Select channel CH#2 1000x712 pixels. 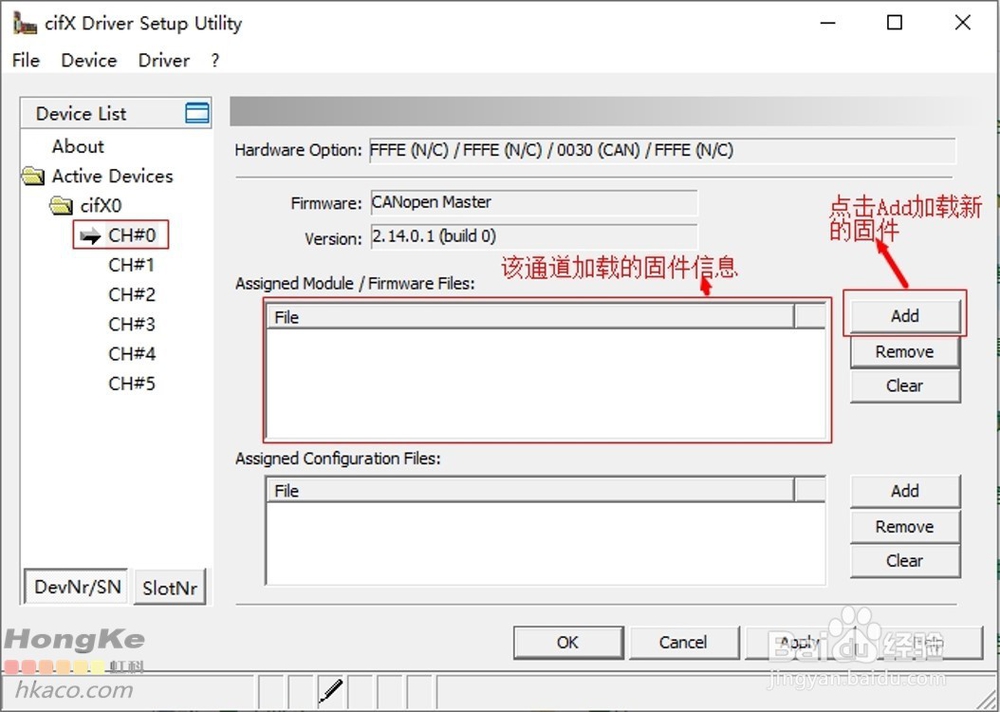pyautogui.click(x=131, y=294)
